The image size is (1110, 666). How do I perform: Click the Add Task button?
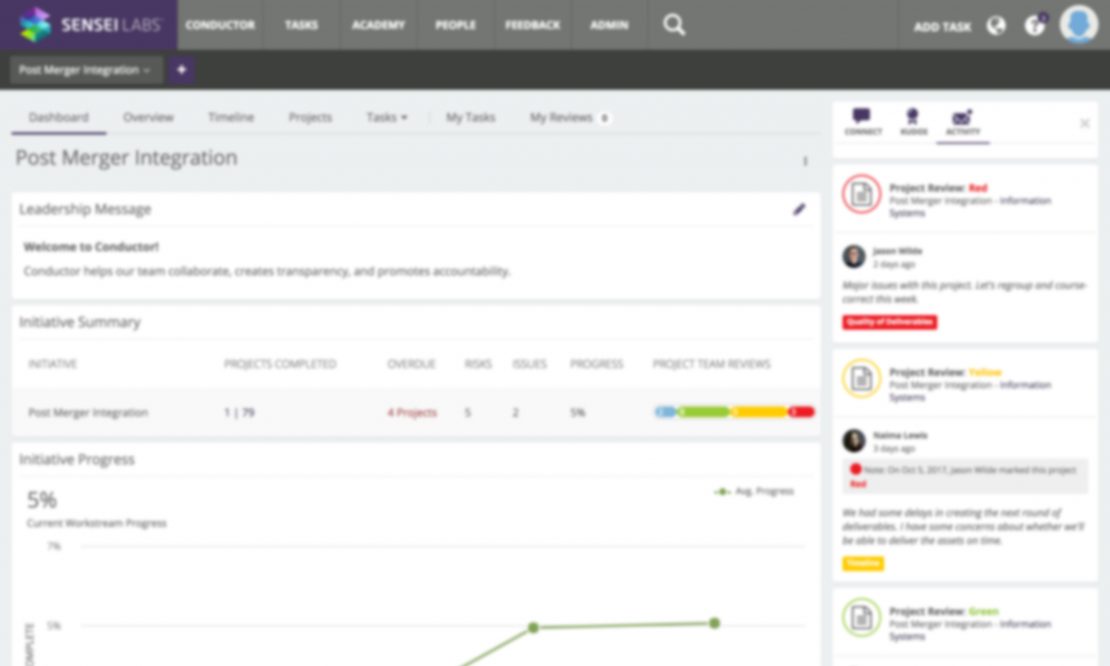[x=942, y=27]
